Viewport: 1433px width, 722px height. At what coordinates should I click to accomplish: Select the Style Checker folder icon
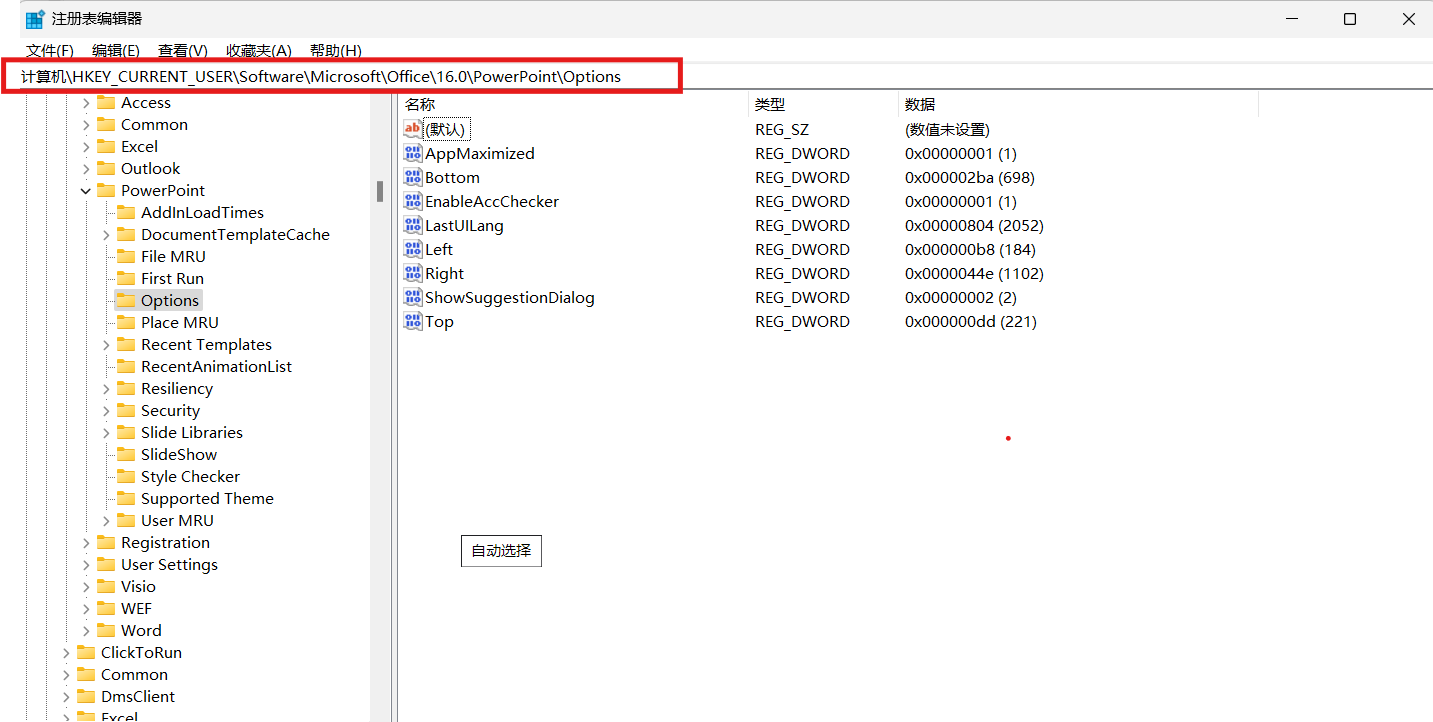pyautogui.click(x=126, y=476)
